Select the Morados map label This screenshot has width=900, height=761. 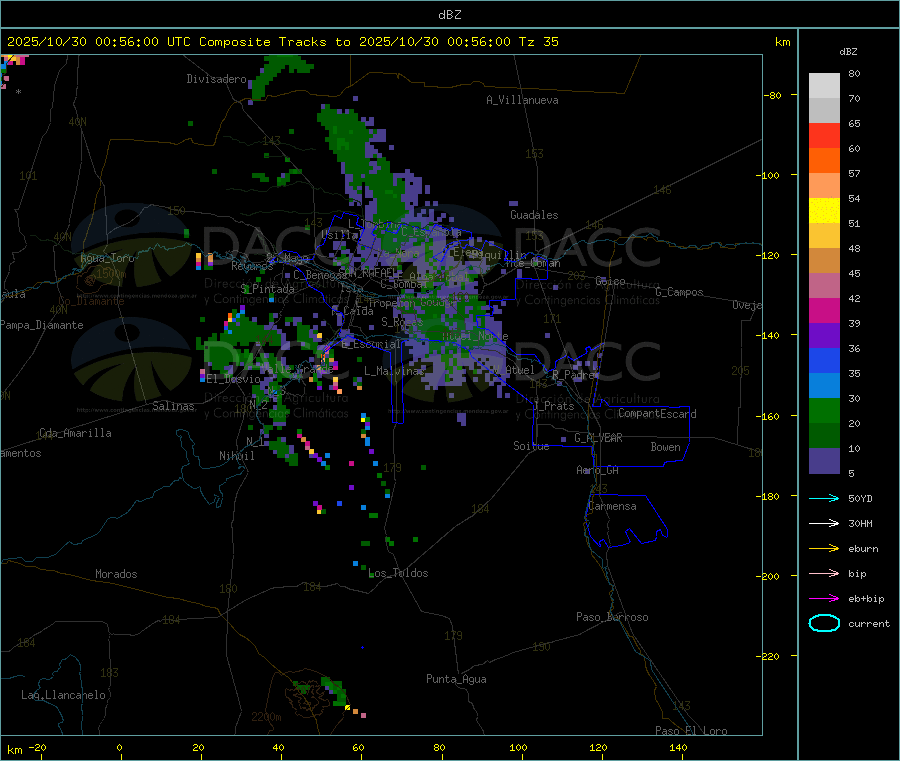pos(116,574)
